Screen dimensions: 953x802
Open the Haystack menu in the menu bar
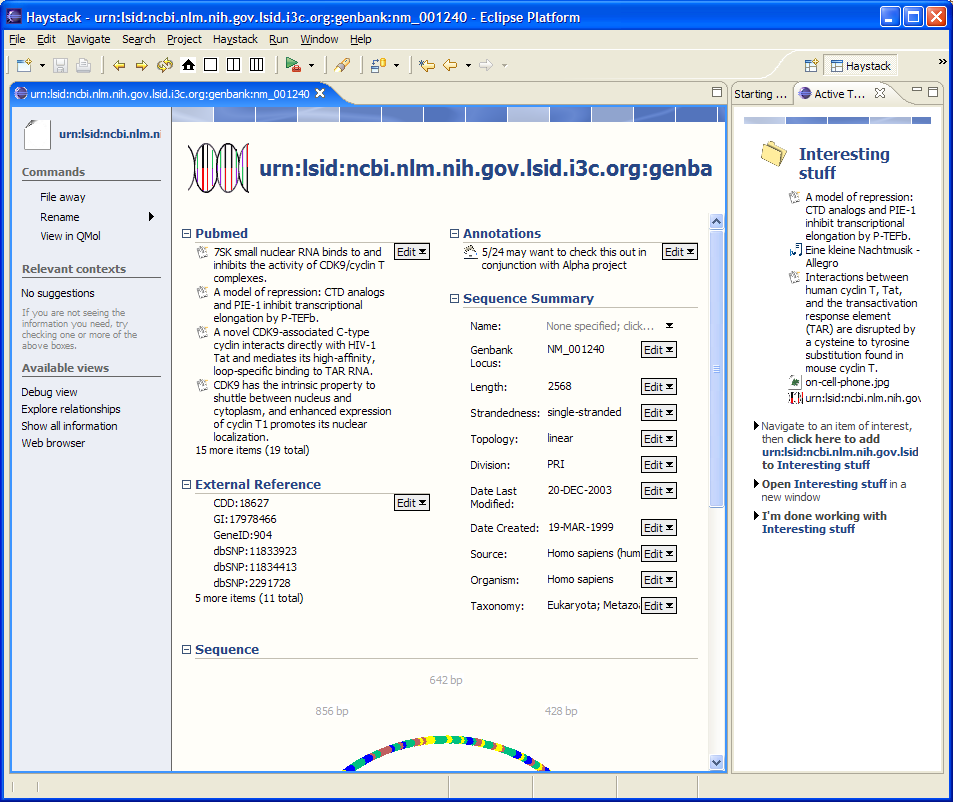pos(235,39)
